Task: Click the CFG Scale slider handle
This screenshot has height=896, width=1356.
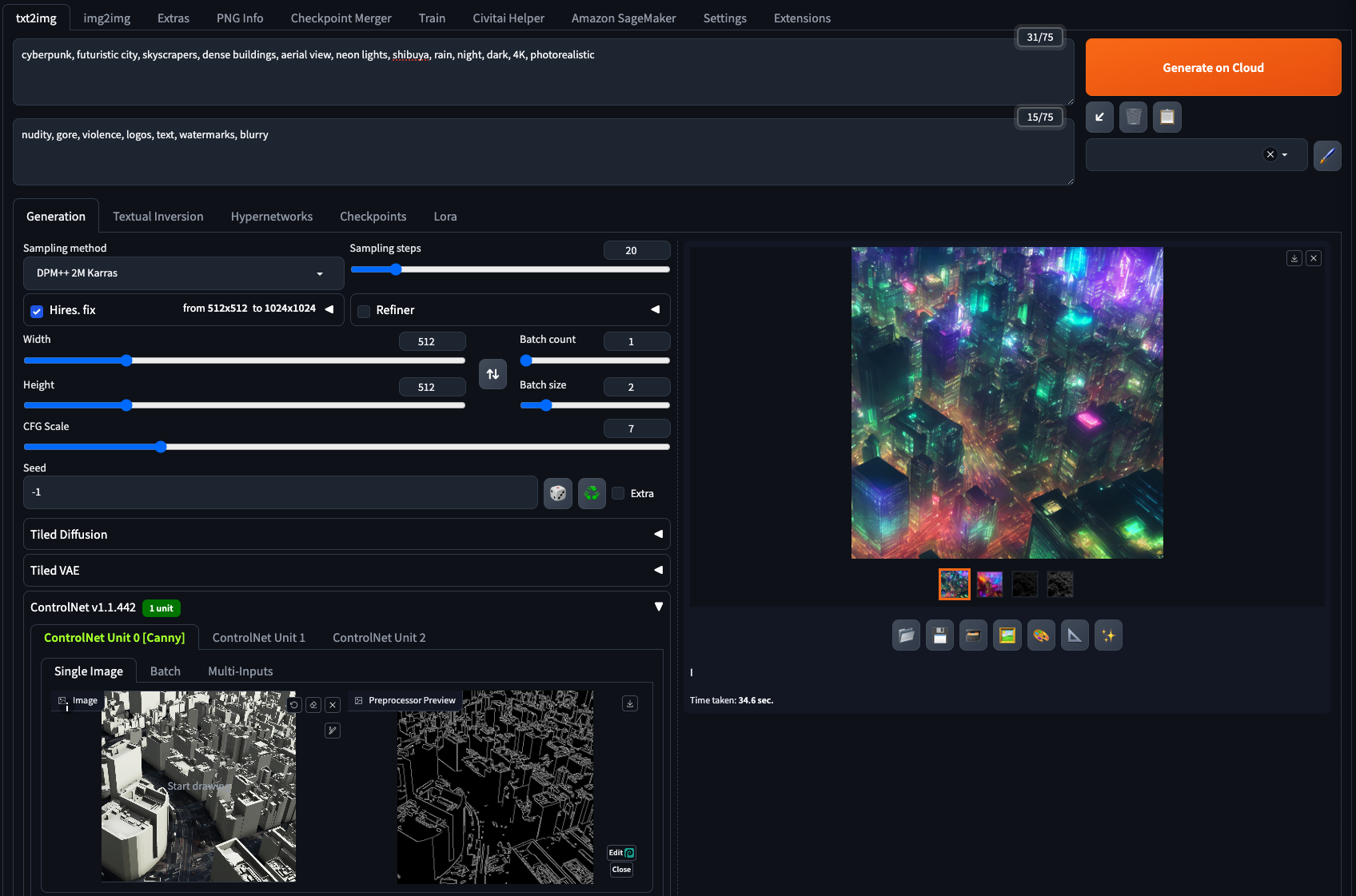Action: point(161,447)
